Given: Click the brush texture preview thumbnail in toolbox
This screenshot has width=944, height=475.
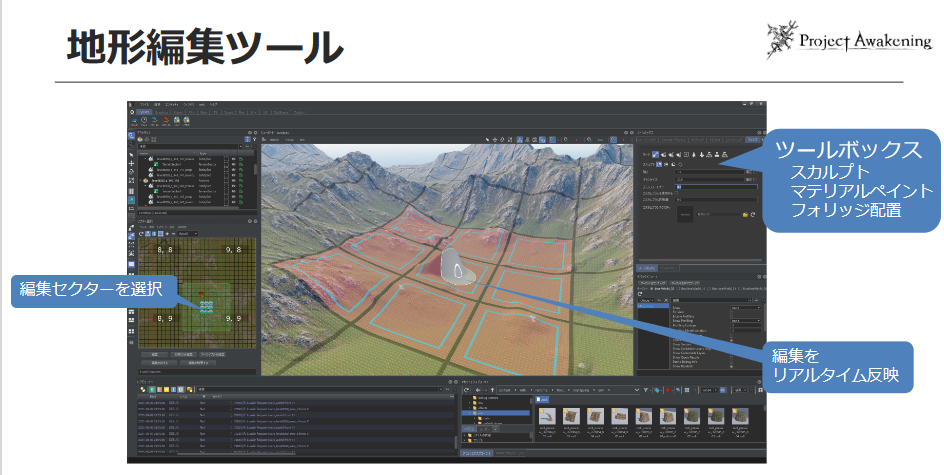Looking at the screenshot, I should tap(685, 214).
